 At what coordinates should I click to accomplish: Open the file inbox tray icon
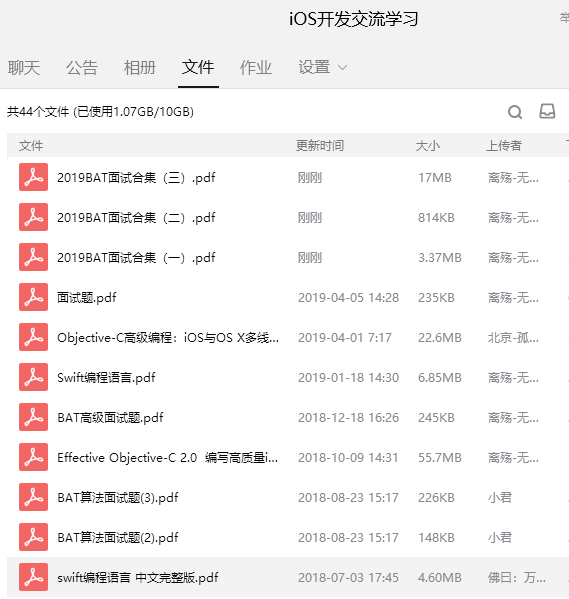coord(547,111)
